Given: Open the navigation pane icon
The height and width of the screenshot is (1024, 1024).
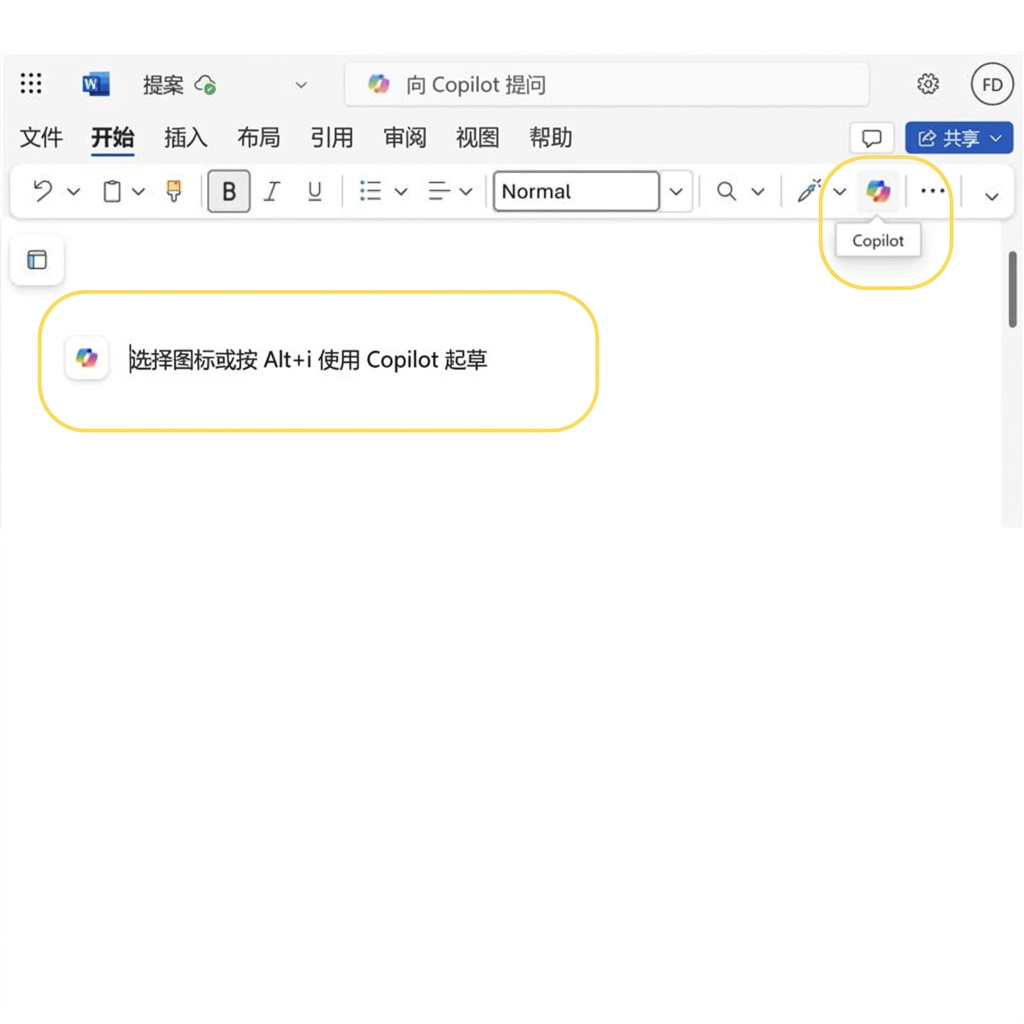Looking at the screenshot, I should click(37, 259).
